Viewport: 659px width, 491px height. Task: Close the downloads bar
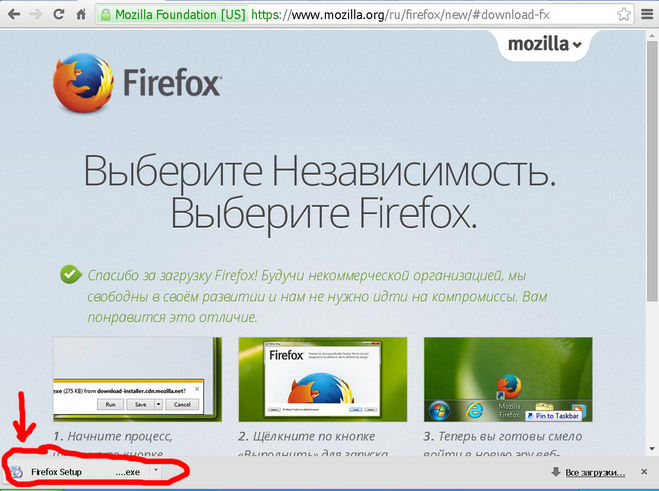[644, 472]
